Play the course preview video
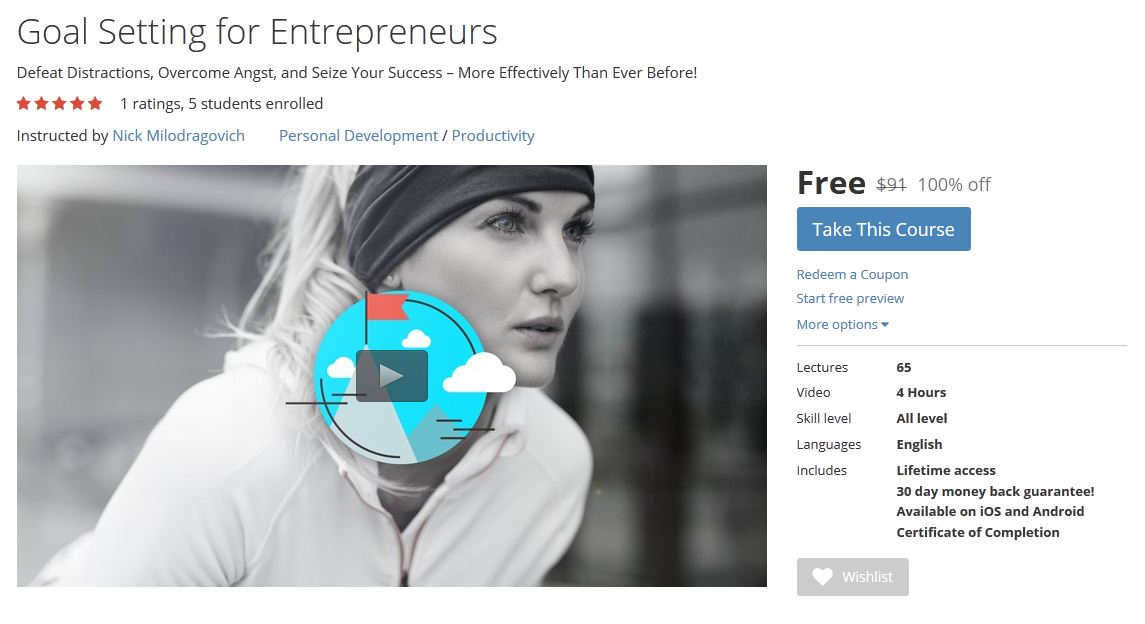 (391, 376)
